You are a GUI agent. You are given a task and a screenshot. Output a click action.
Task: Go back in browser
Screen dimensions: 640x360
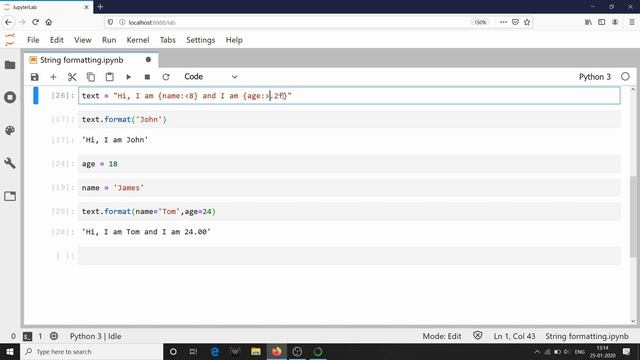coord(9,22)
